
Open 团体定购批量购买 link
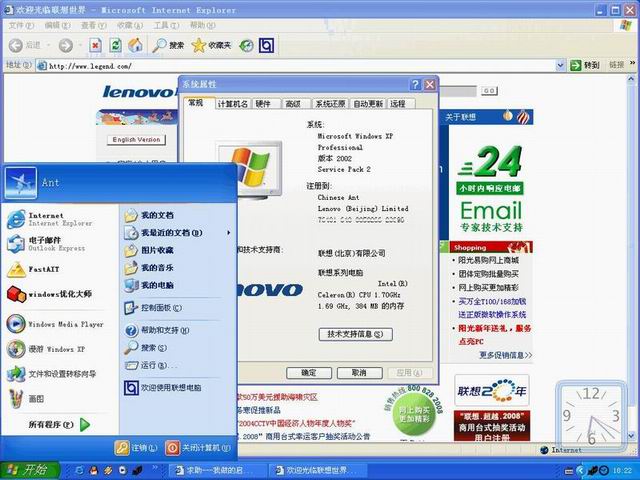(488, 274)
